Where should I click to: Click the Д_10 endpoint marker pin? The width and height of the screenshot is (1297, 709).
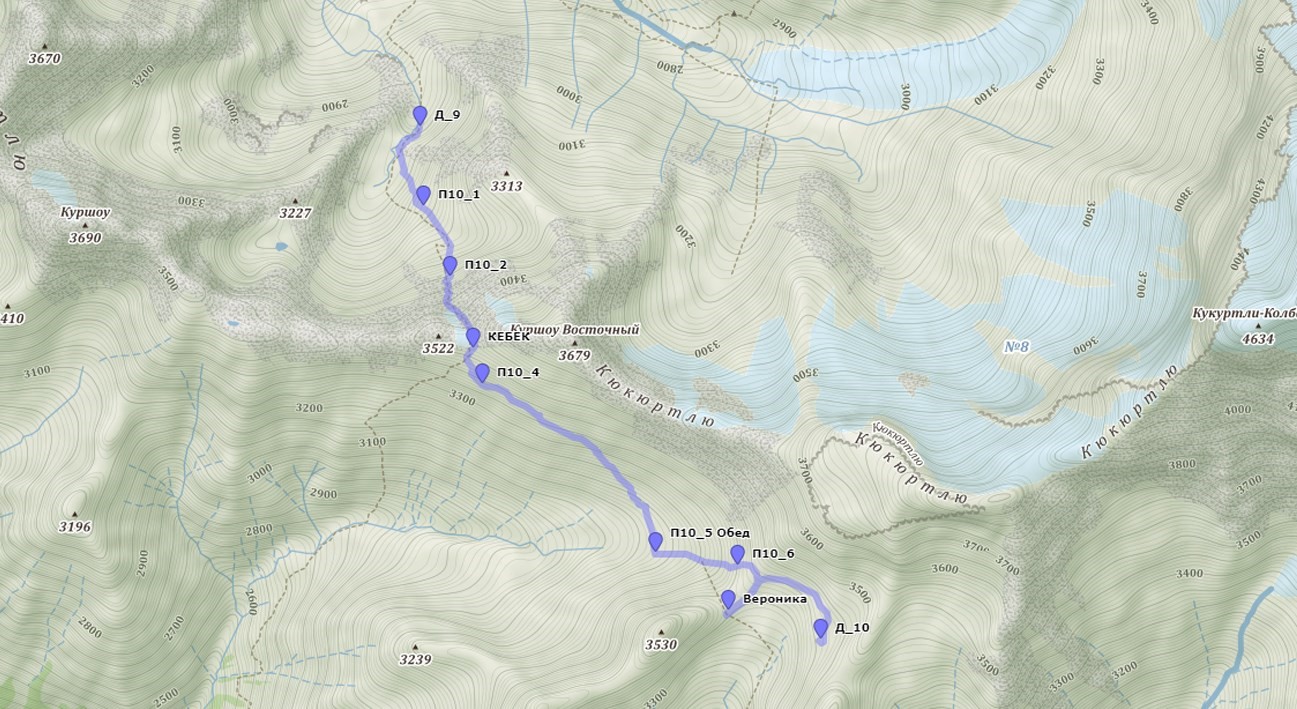pyautogui.click(x=821, y=628)
